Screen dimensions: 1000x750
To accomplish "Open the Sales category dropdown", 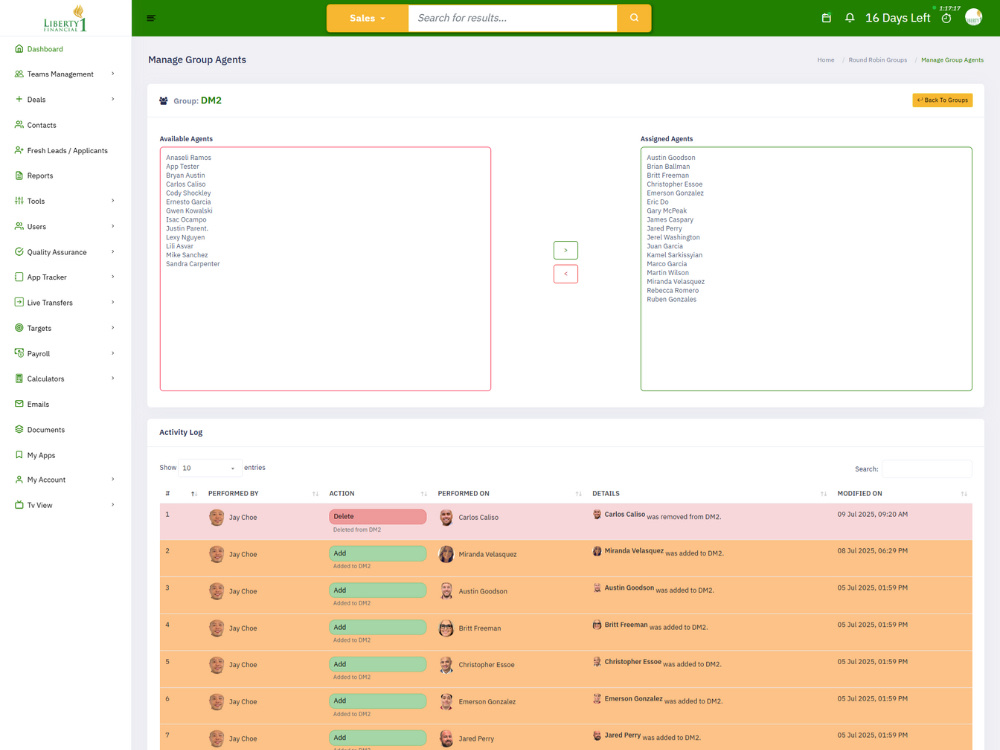I will tap(367, 18).
